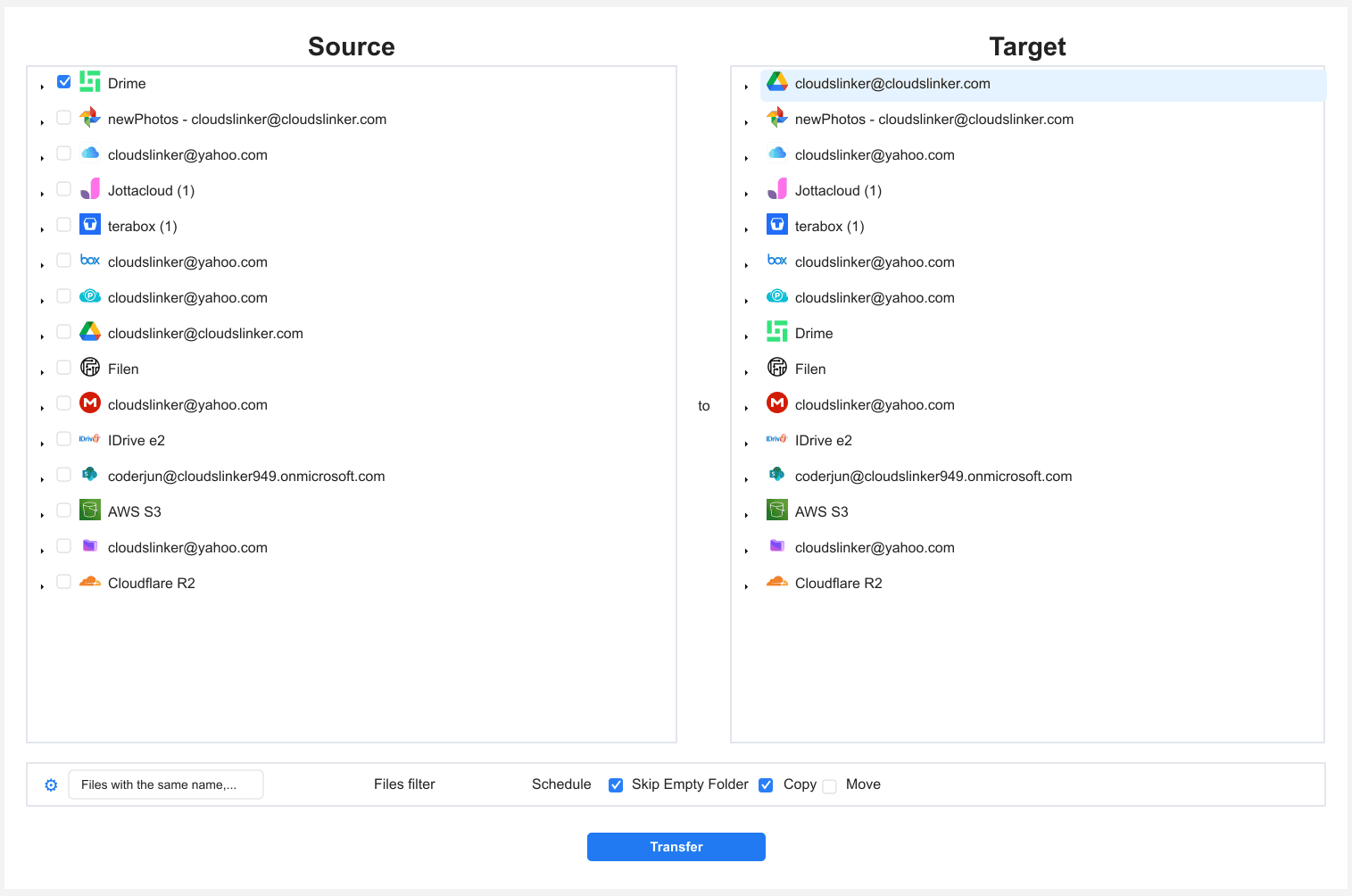
Task: Expand Drime node in Target
Action: [746, 336]
